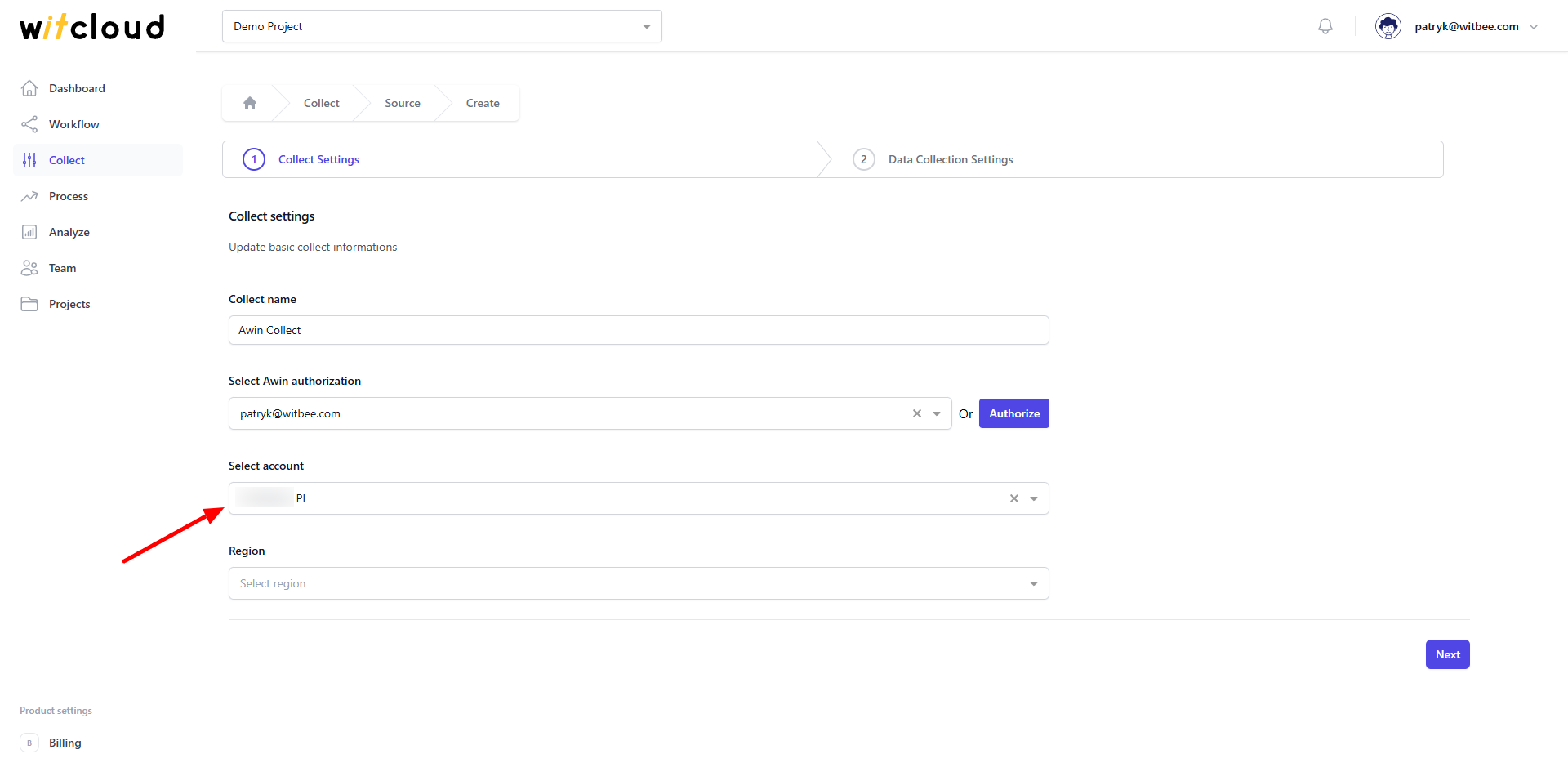Click the patryk@witbee.com username in header
The image size is (1568, 772).
(x=1467, y=26)
